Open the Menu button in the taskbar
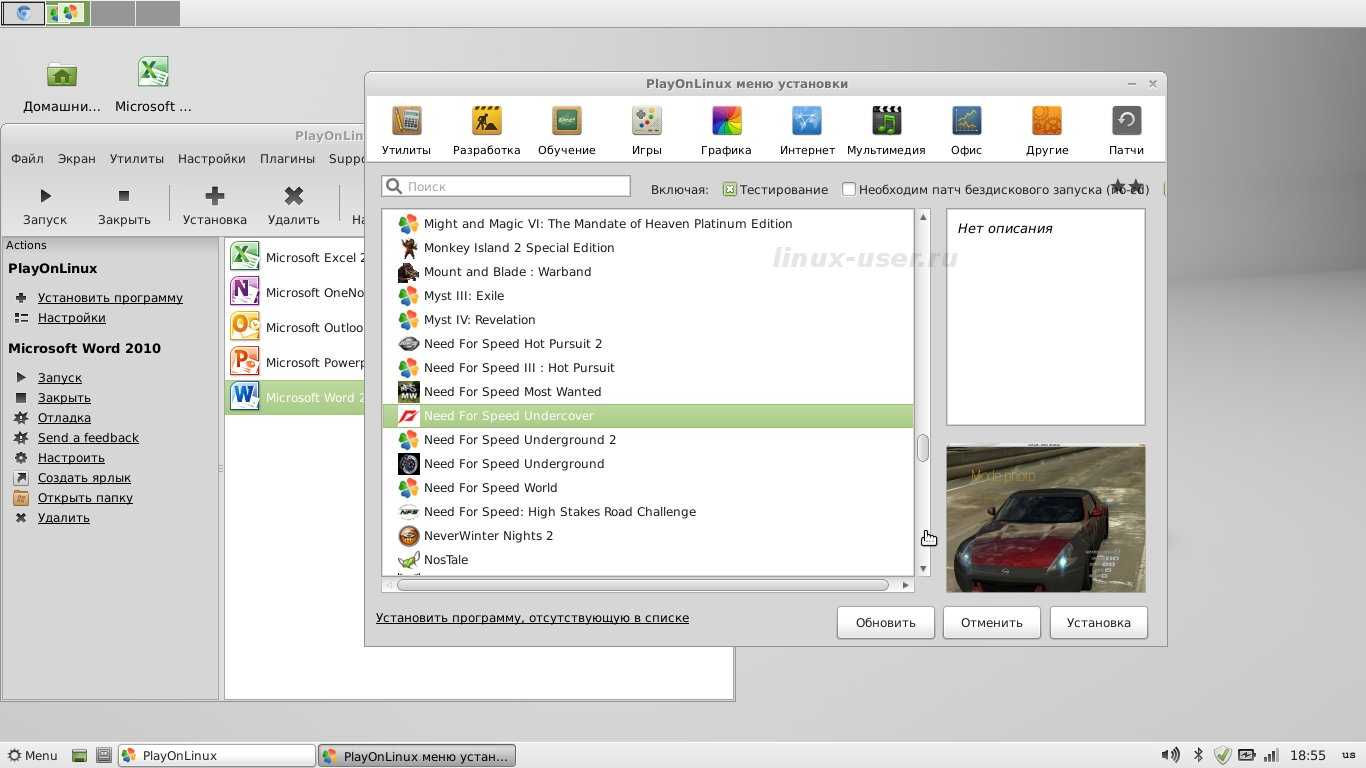Image resolution: width=1366 pixels, height=768 pixels. (x=32, y=756)
